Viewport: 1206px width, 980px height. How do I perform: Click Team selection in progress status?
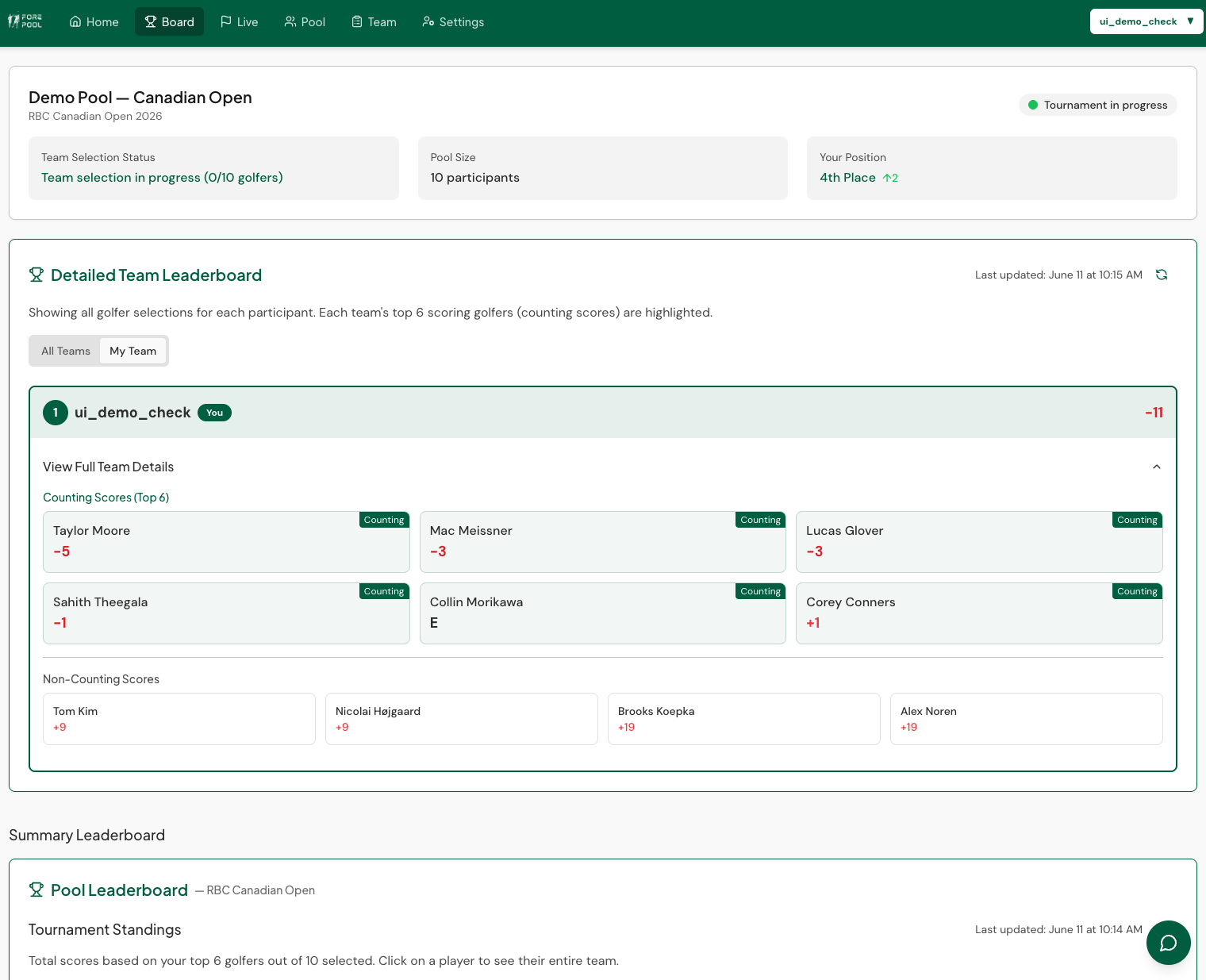click(162, 178)
